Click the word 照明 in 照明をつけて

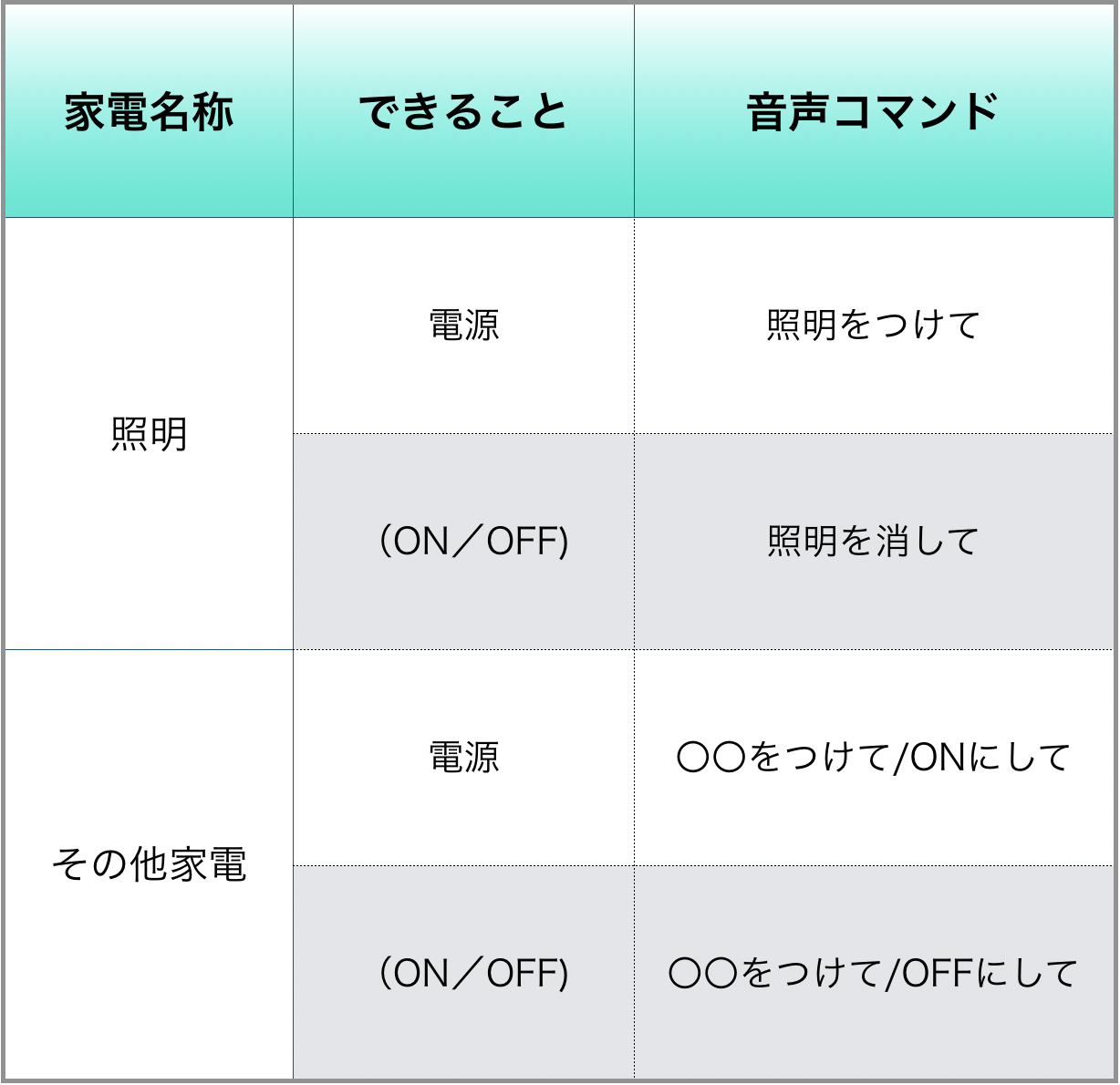[x=802, y=325]
